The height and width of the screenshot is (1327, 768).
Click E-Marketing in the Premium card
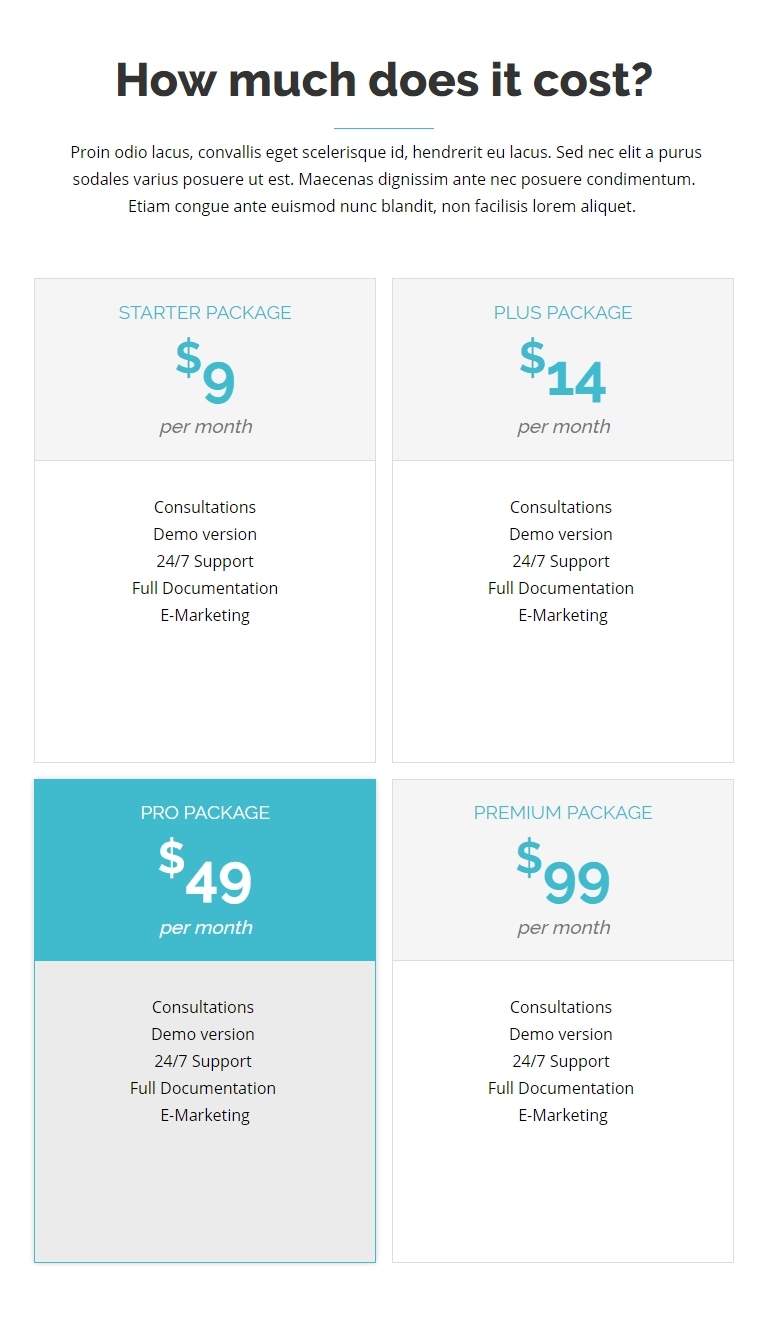click(x=563, y=1115)
